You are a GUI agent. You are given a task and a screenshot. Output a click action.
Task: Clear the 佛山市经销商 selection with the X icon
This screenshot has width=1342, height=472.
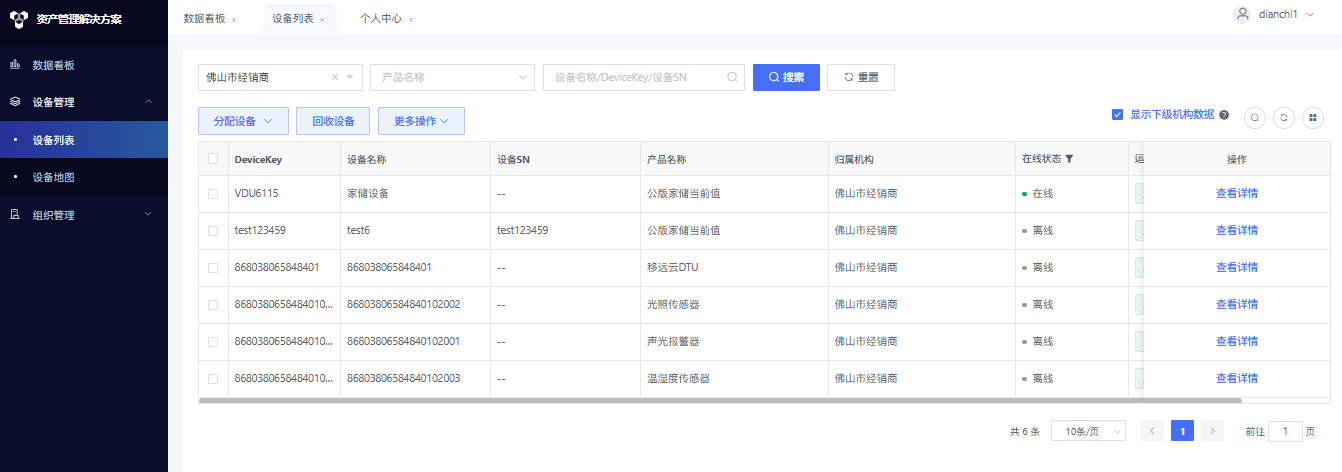click(x=335, y=77)
